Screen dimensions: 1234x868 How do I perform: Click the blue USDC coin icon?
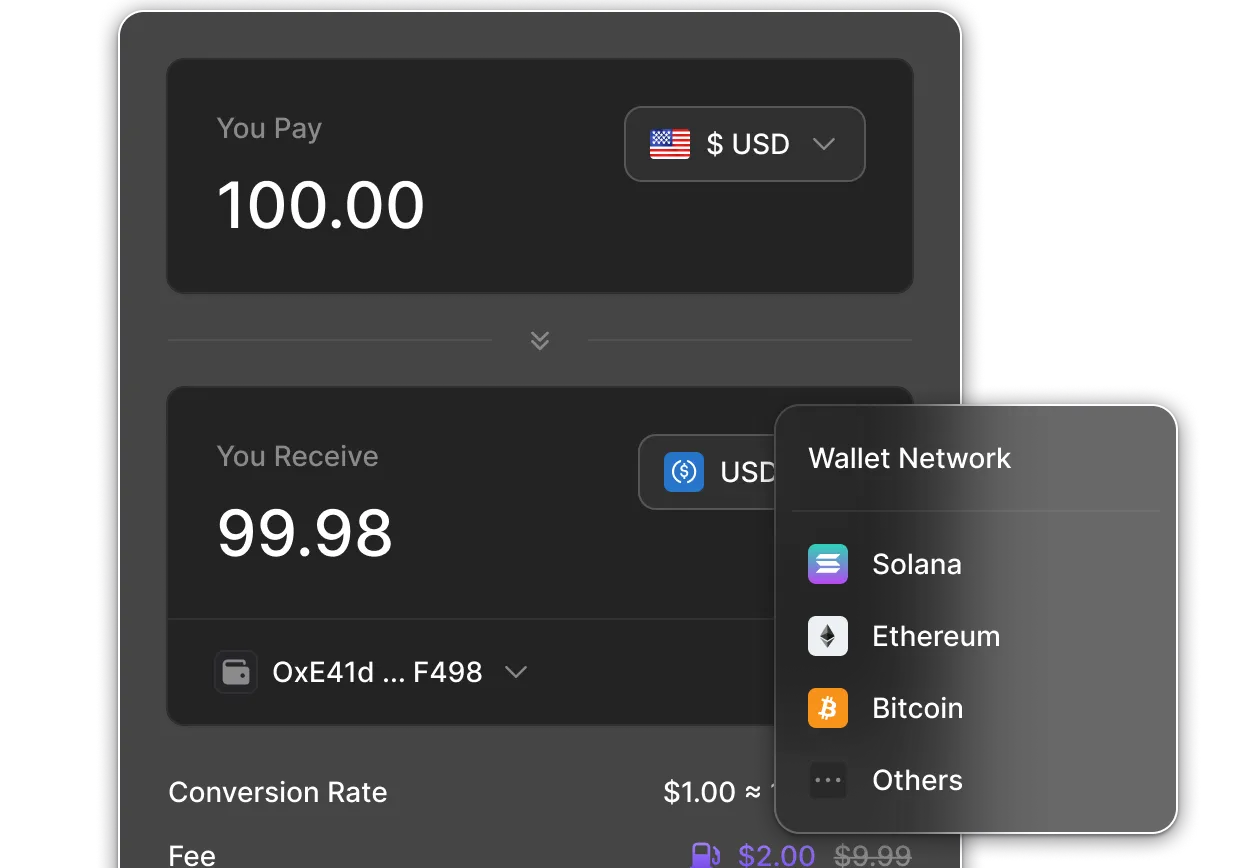(x=684, y=471)
